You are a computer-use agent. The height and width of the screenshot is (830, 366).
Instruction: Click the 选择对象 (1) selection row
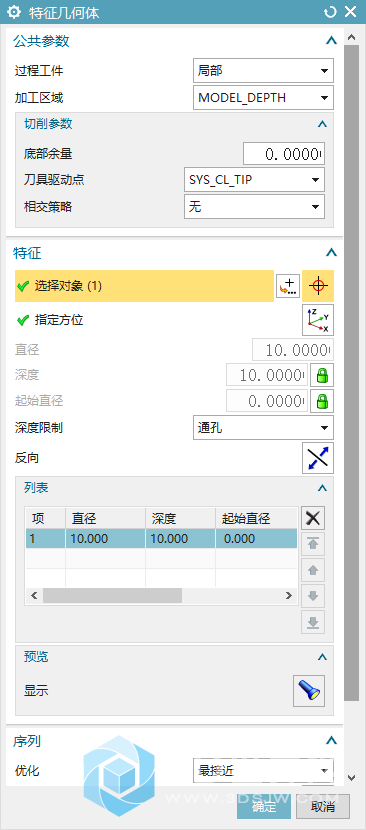[x=145, y=286]
